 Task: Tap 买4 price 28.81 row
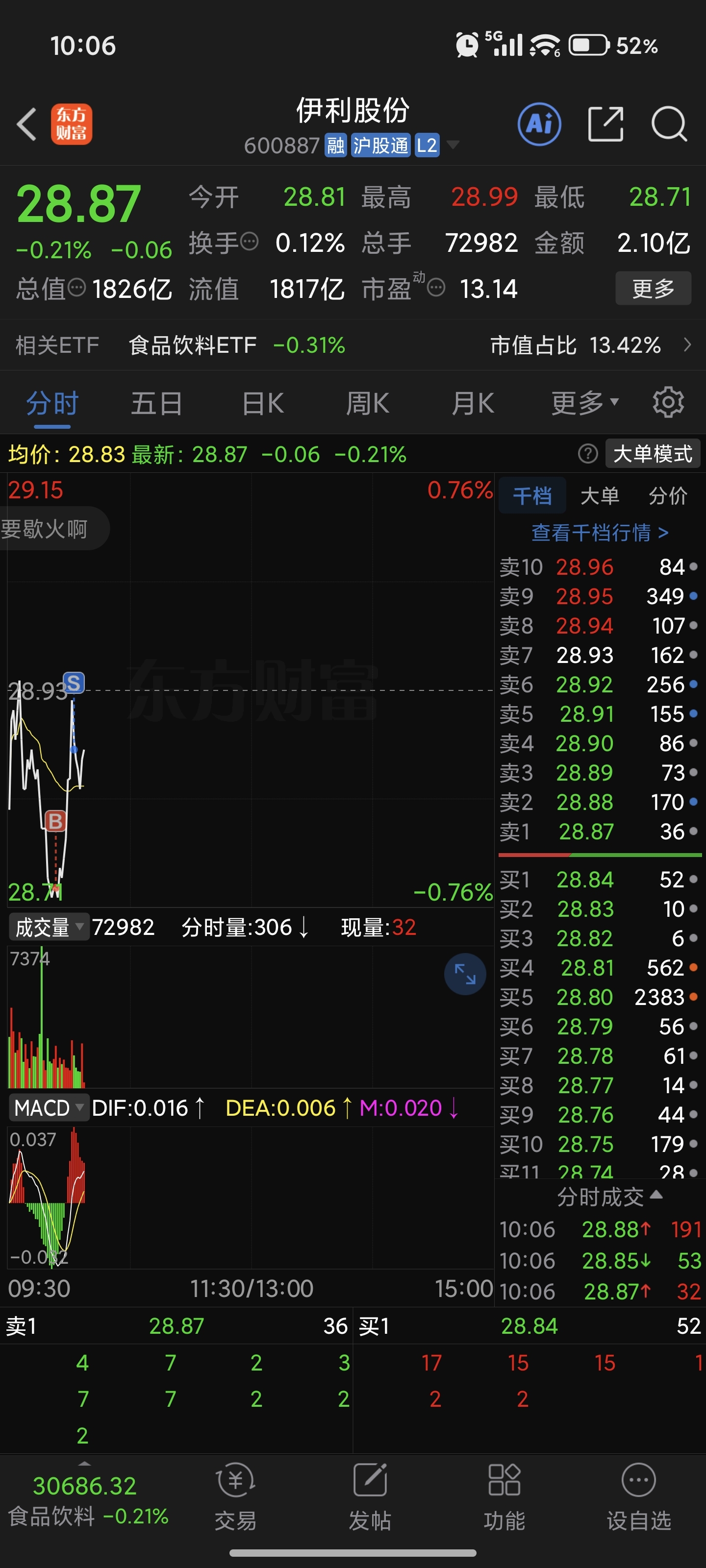click(600, 967)
